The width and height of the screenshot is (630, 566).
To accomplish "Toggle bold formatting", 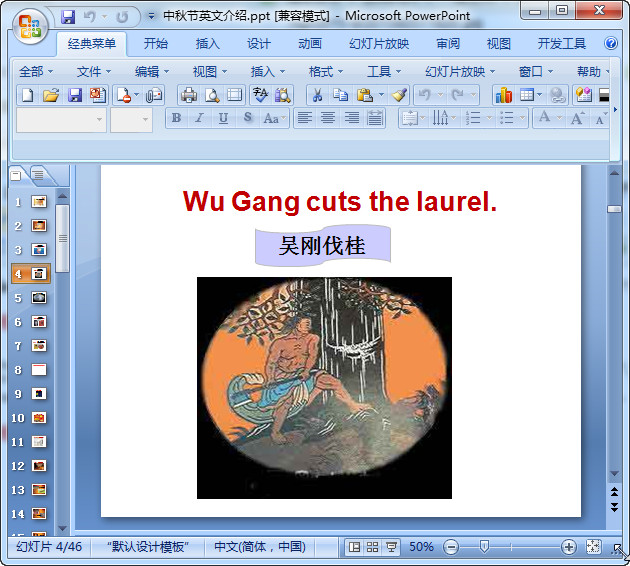I will pyautogui.click(x=176, y=118).
